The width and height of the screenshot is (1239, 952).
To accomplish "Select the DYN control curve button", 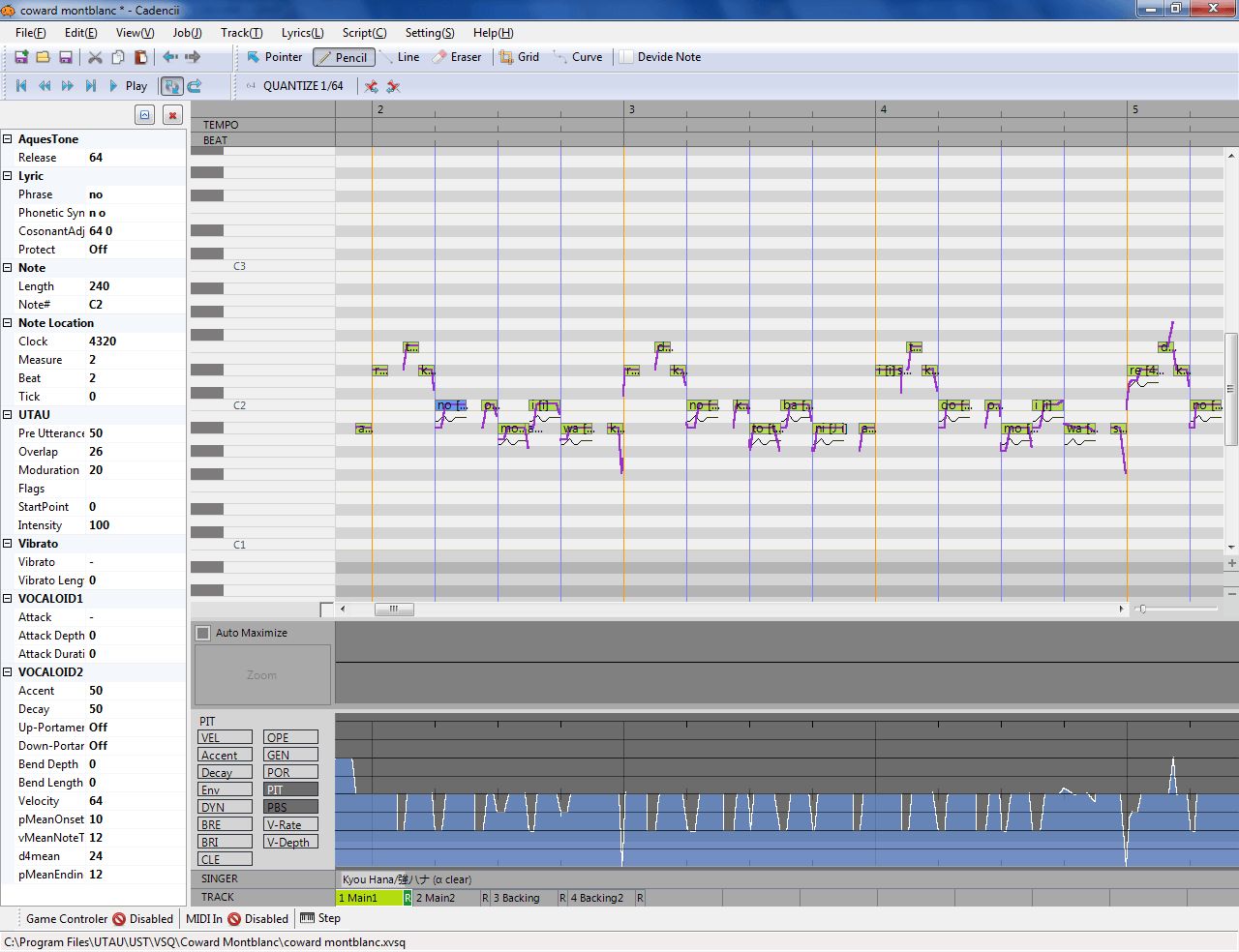I will pos(225,807).
